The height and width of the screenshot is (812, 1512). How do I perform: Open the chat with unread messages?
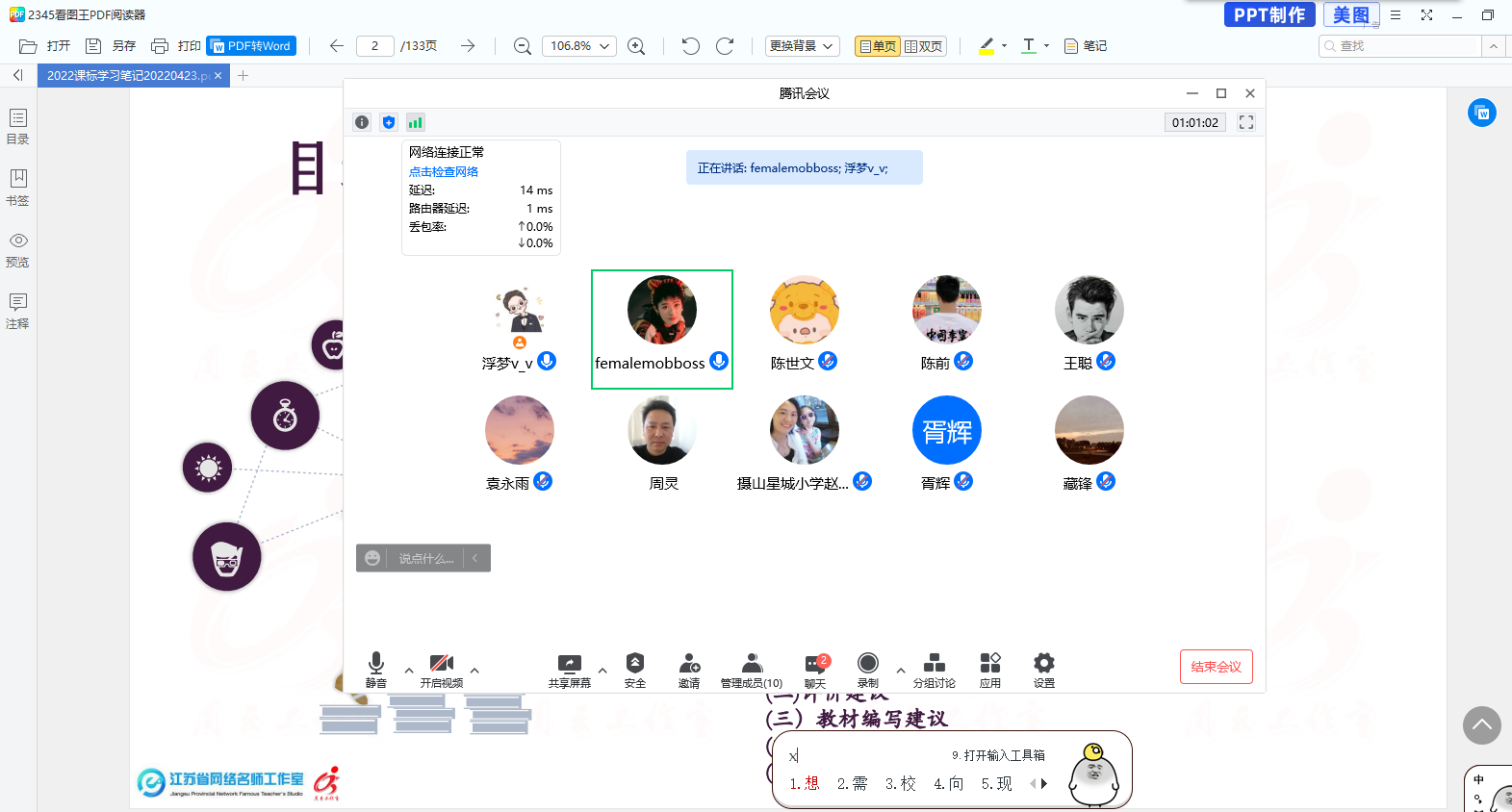815,664
